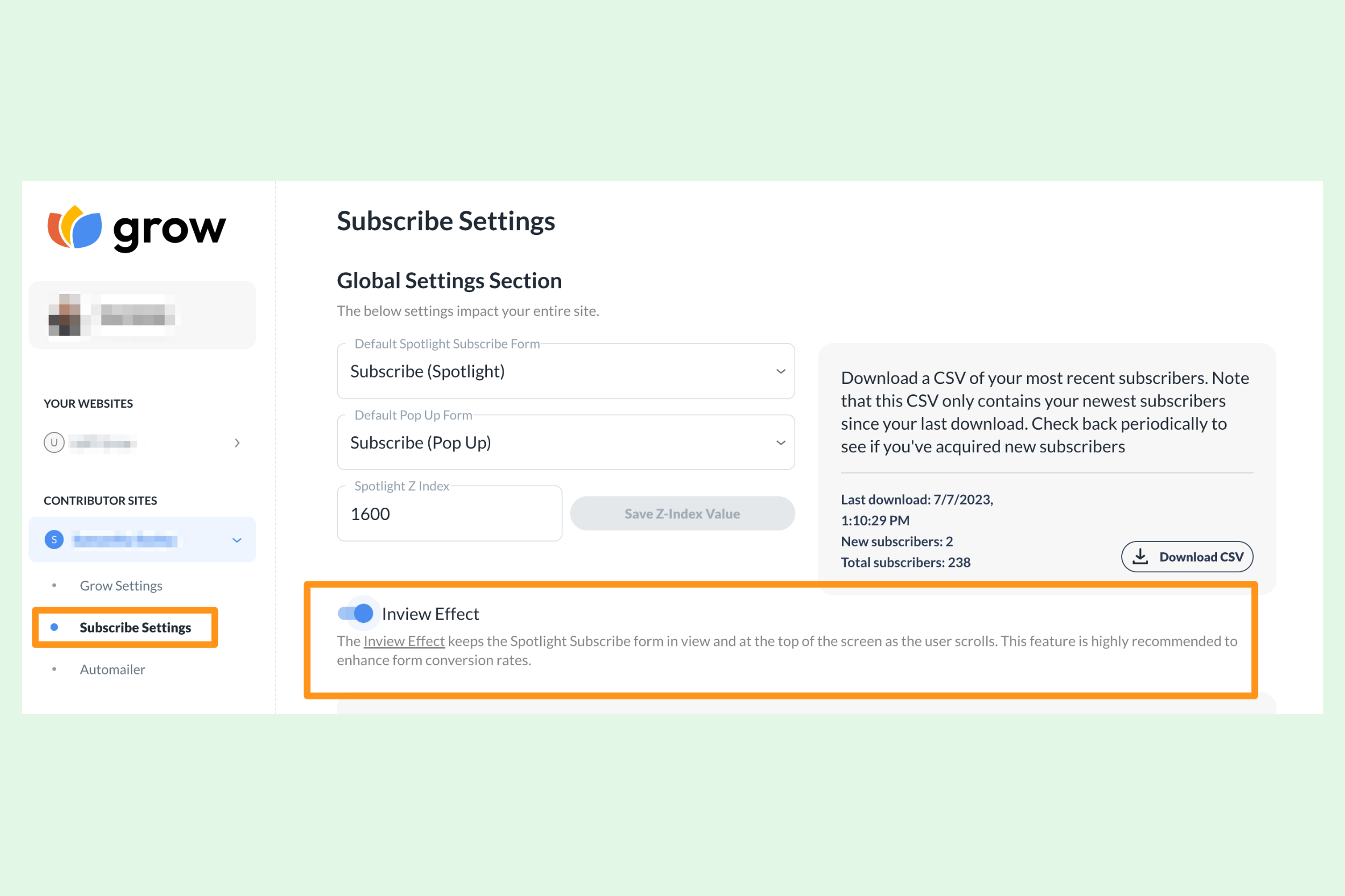Collapse the contributor site chevron
This screenshot has height=896, width=1345.
click(237, 540)
